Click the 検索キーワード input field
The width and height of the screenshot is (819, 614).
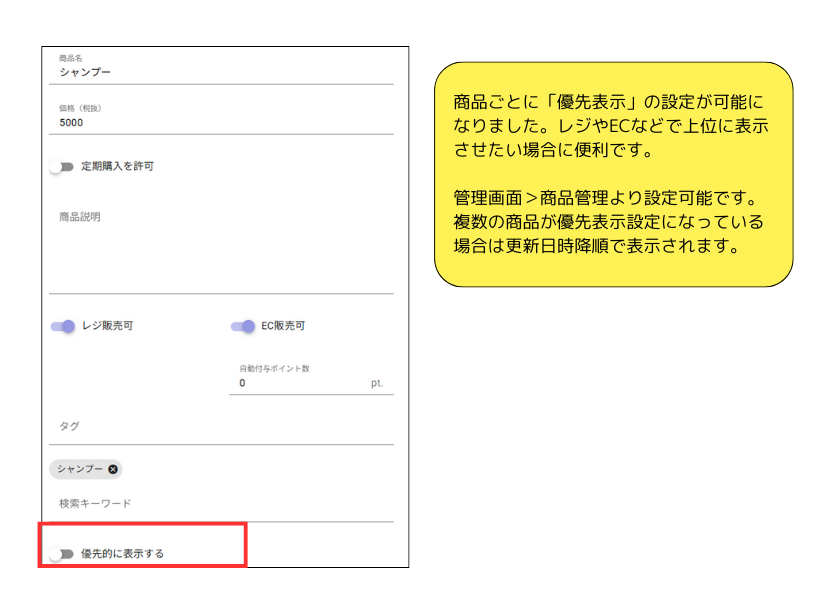[221, 503]
